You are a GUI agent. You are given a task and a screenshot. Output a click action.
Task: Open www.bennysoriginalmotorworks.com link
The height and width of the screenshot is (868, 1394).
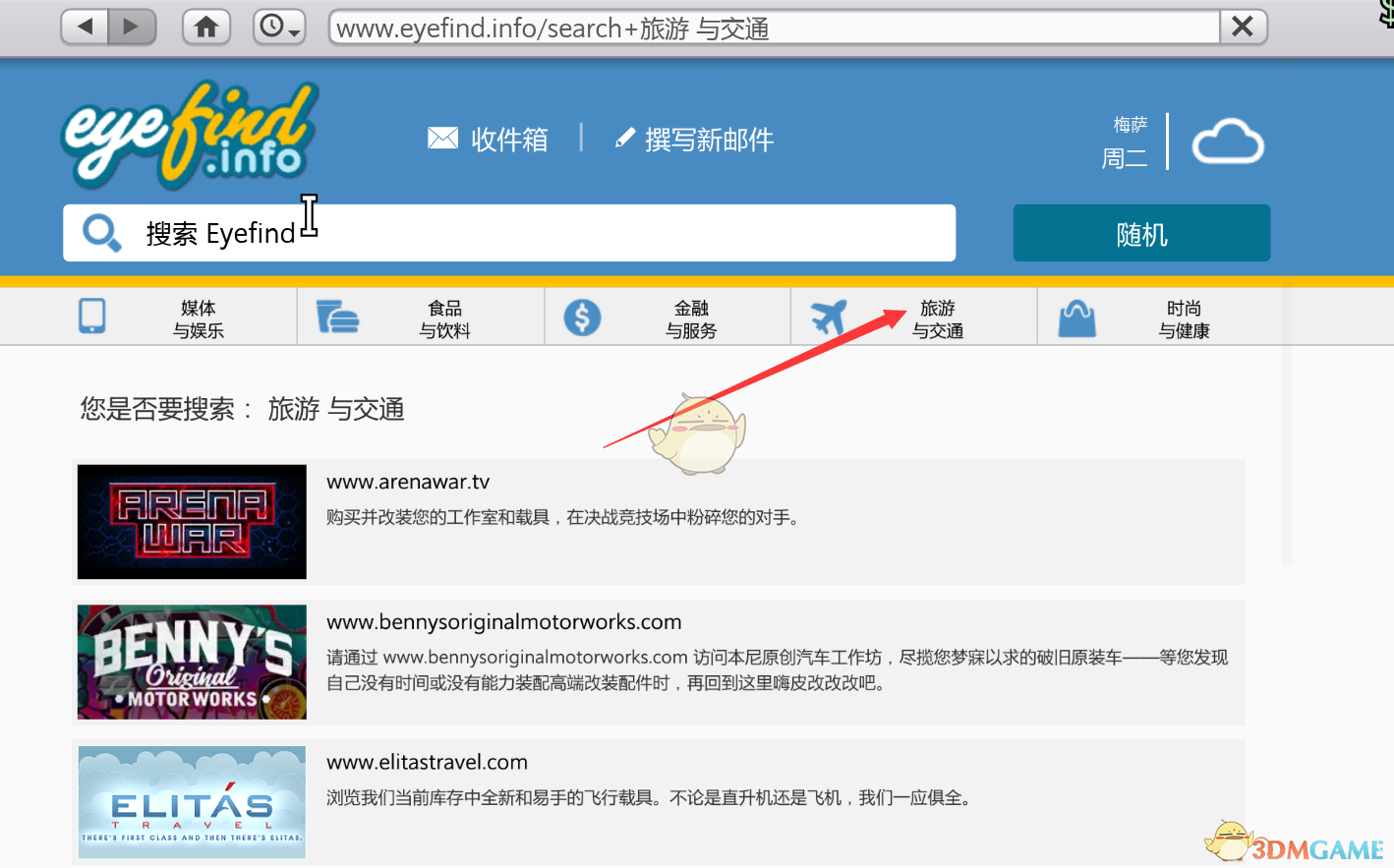click(x=504, y=622)
